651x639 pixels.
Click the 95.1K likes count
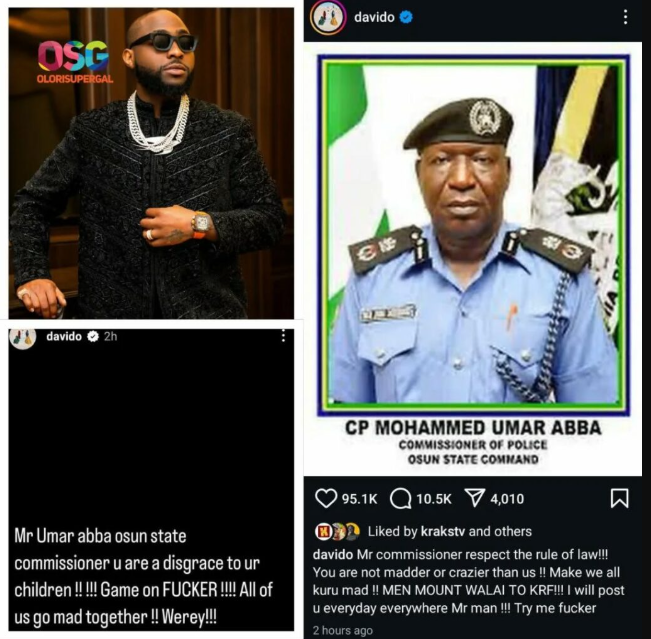360,499
